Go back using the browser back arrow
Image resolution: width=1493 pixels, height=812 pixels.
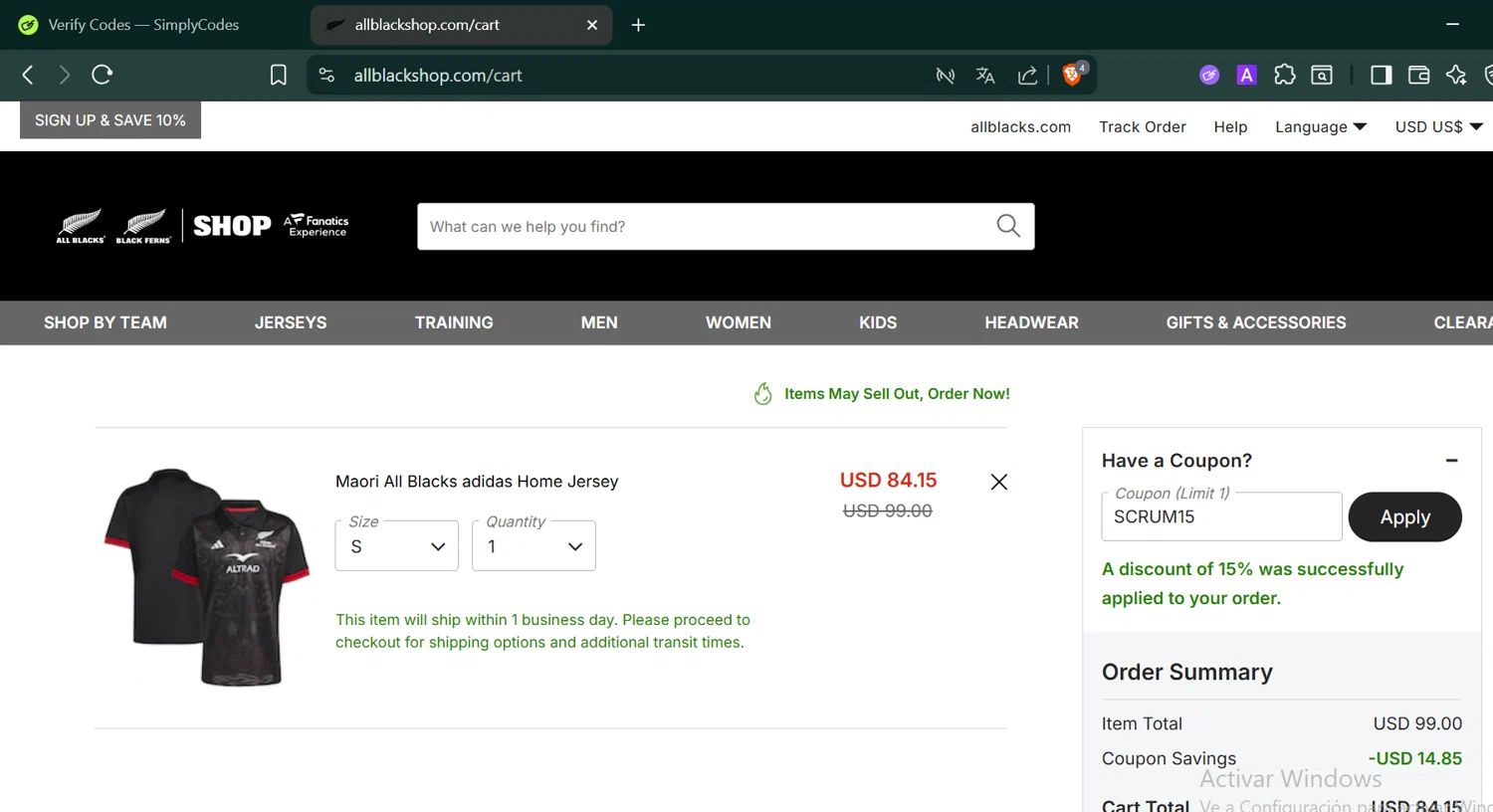28,75
